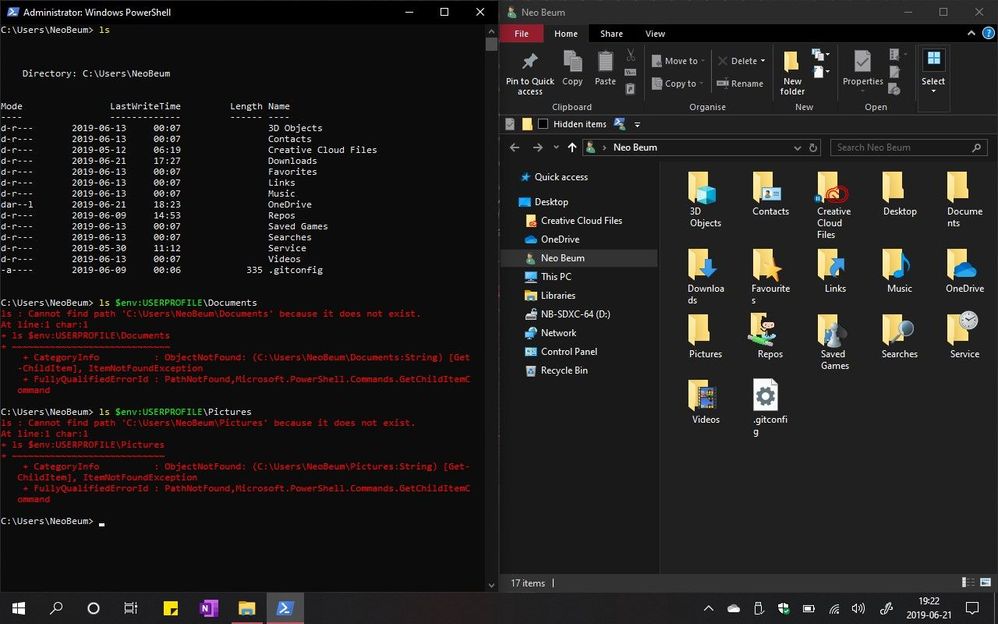The width and height of the screenshot is (998, 624).
Task: Open the Delete dropdown in ribbon
Action: [741, 61]
